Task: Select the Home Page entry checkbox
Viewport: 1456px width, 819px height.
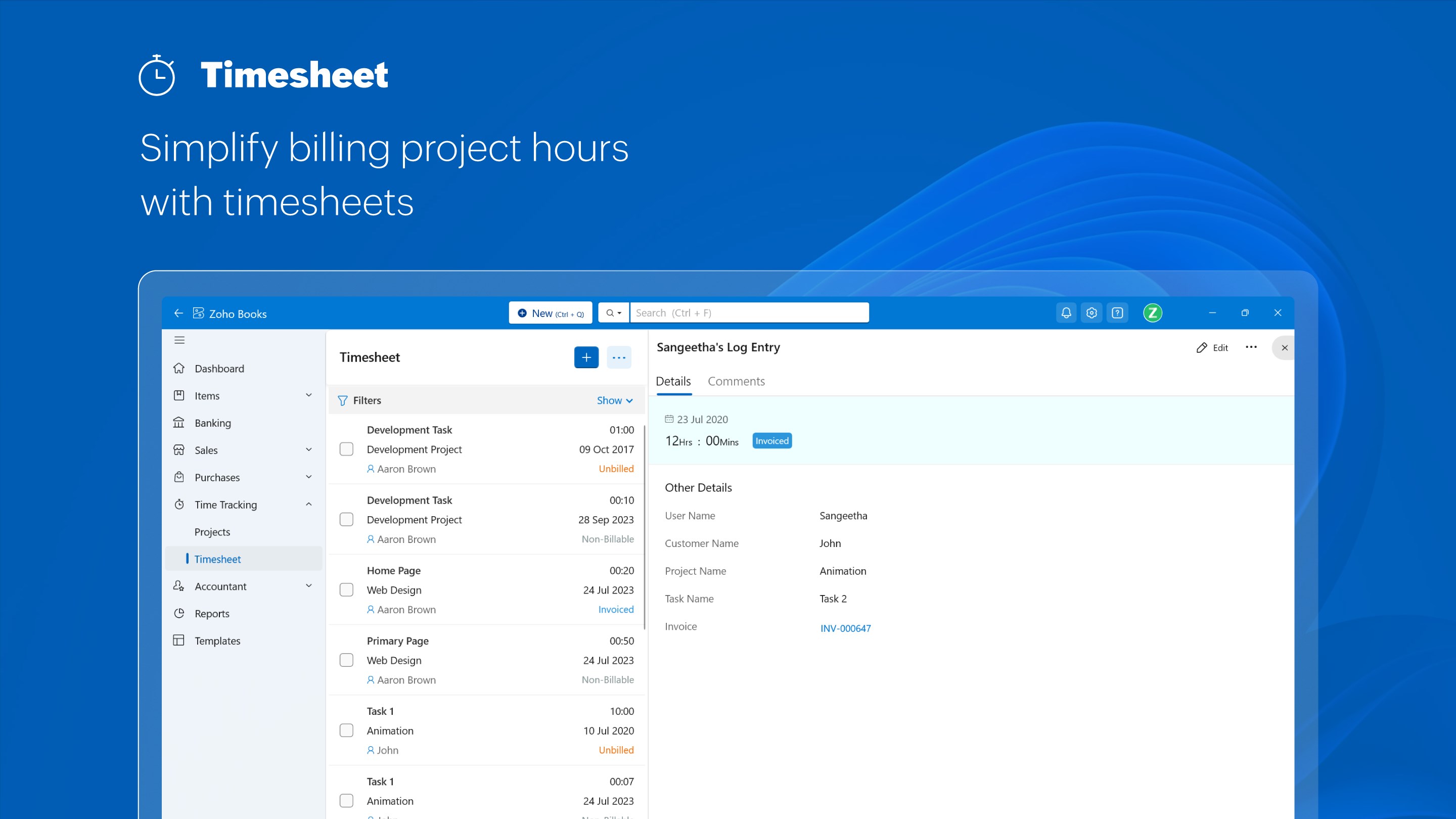Action: click(346, 589)
